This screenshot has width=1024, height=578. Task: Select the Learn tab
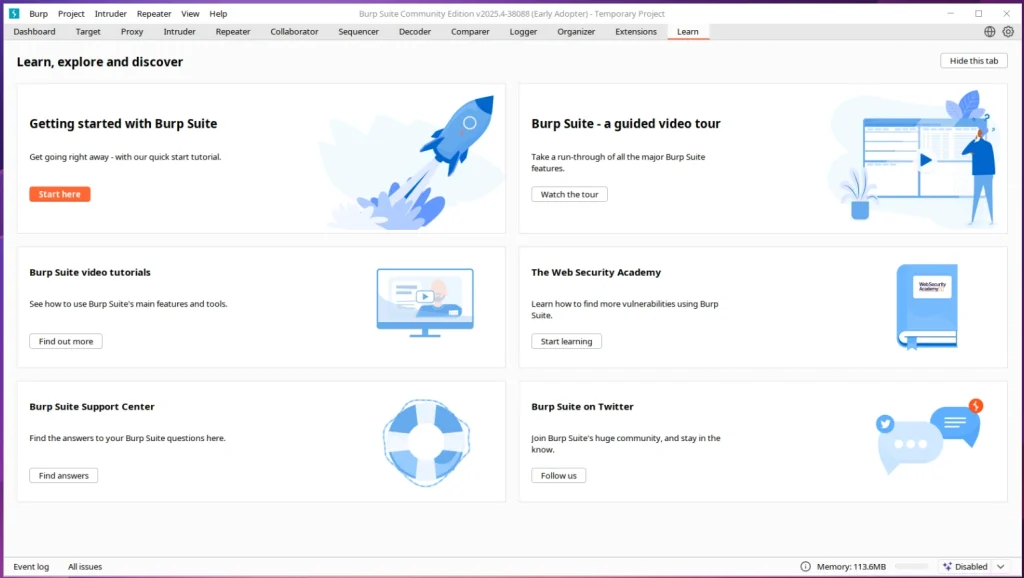tap(688, 31)
